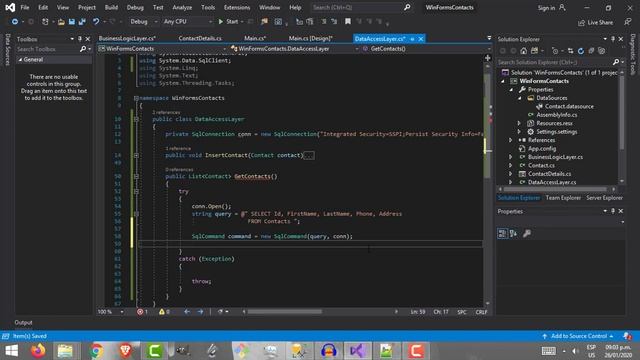Toggle pin on Solution Explorer panel

point(613,39)
